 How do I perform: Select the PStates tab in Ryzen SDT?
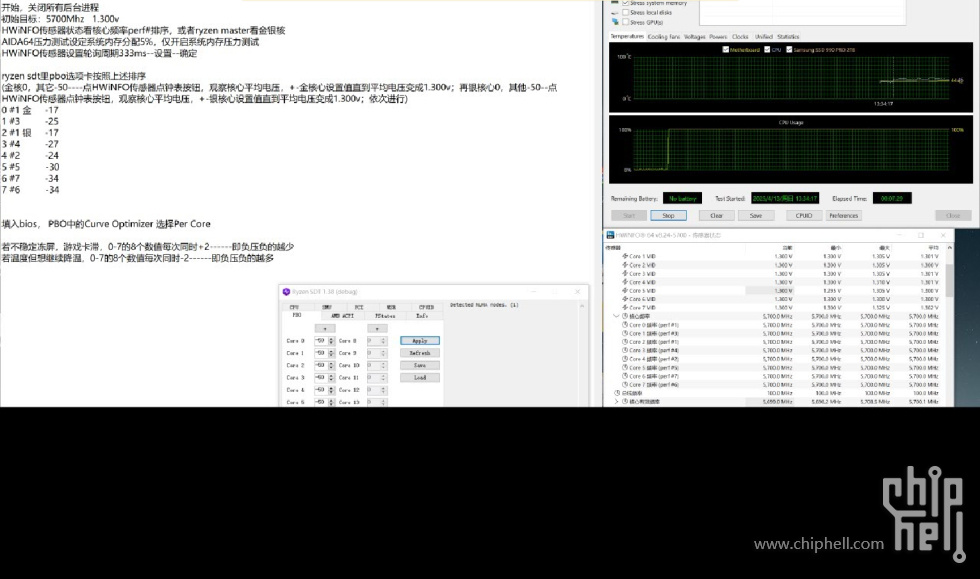coord(385,316)
